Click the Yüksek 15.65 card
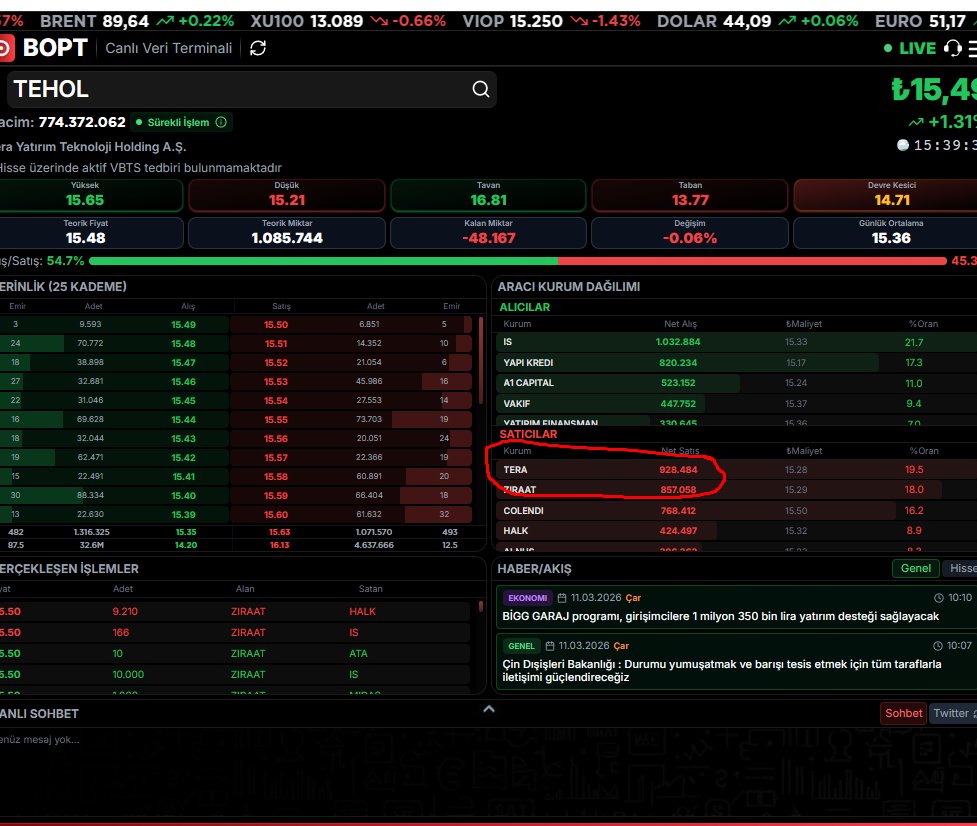 pyautogui.click(x=91, y=195)
